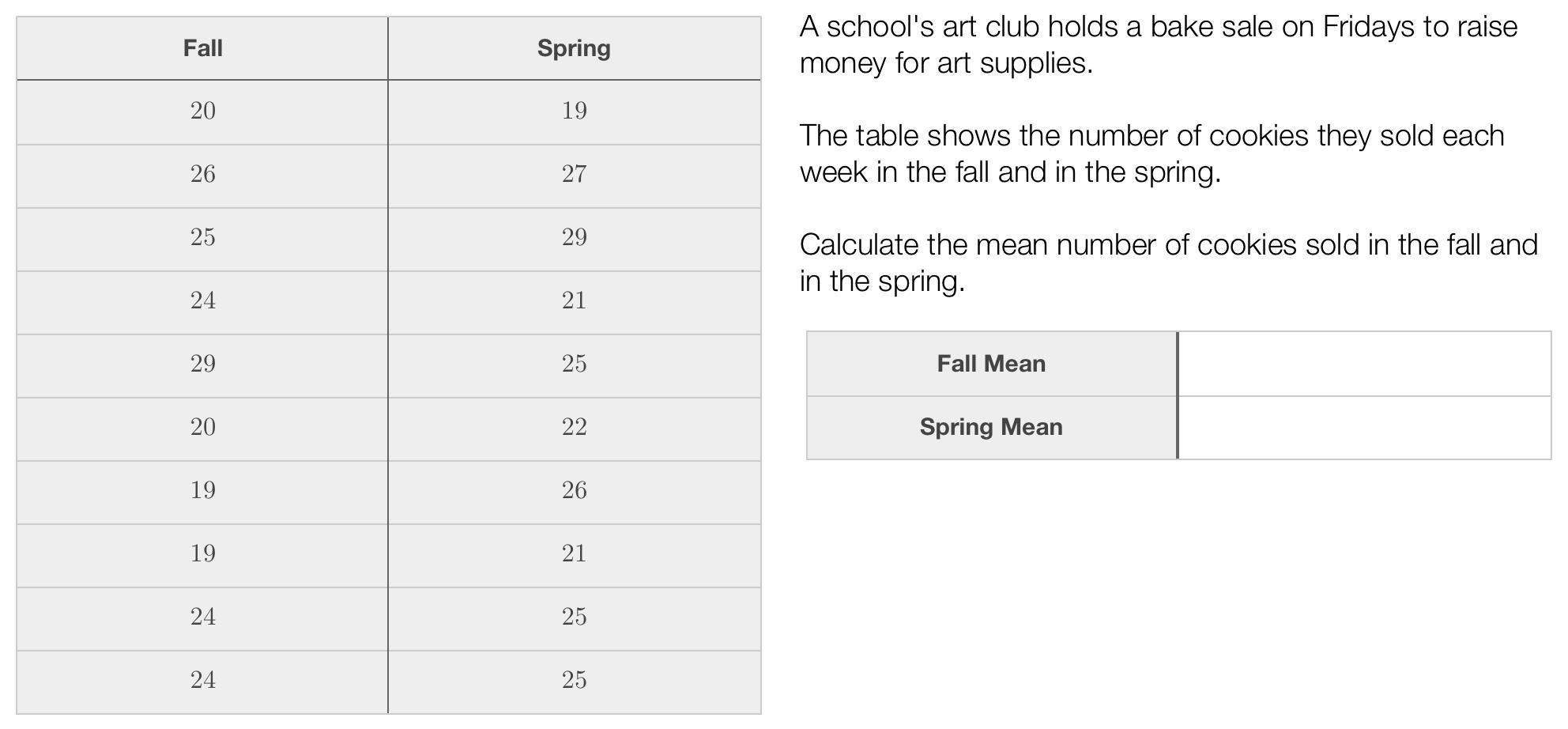Click Spring value 25 in last row
1568x729 pixels.
pyautogui.click(x=575, y=680)
